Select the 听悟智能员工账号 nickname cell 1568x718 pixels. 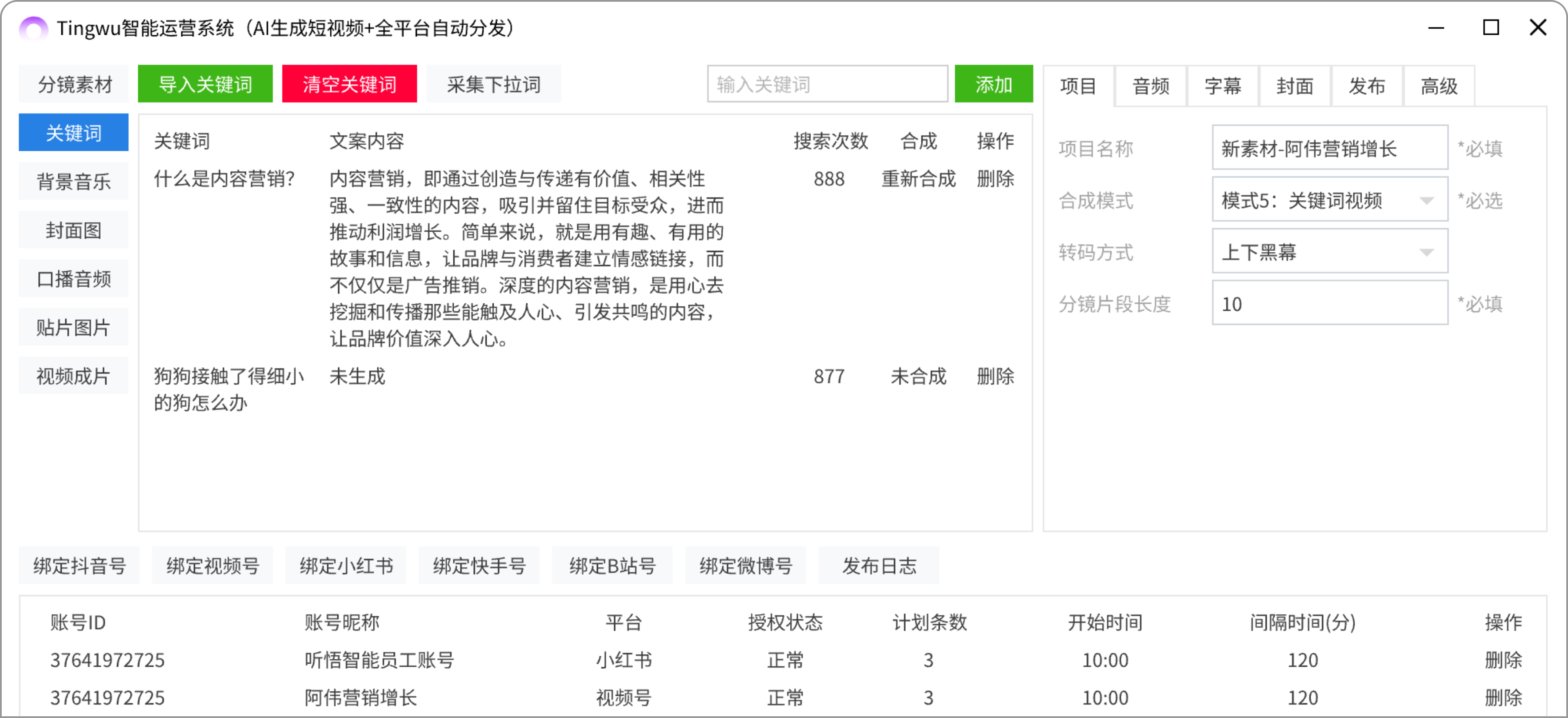(x=379, y=660)
